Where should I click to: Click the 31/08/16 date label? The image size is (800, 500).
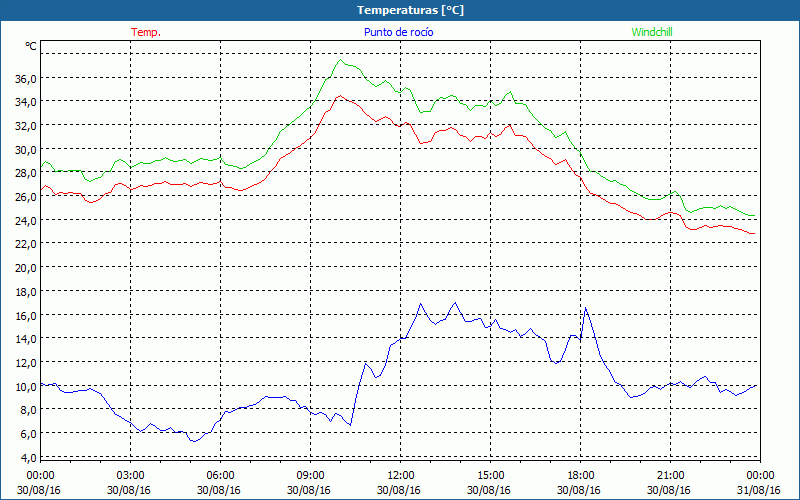click(759, 490)
